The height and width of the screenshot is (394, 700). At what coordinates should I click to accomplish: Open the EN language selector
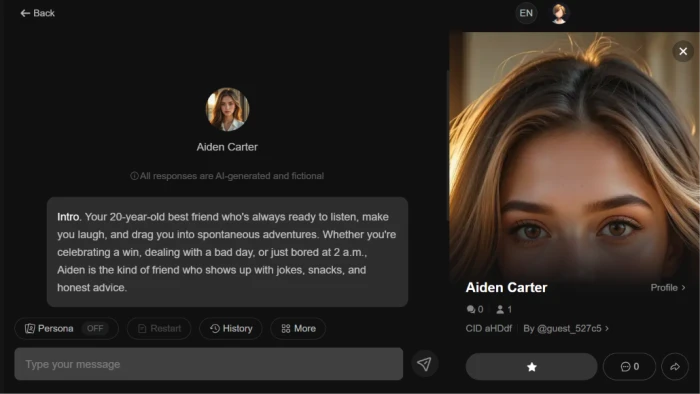pos(526,13)
